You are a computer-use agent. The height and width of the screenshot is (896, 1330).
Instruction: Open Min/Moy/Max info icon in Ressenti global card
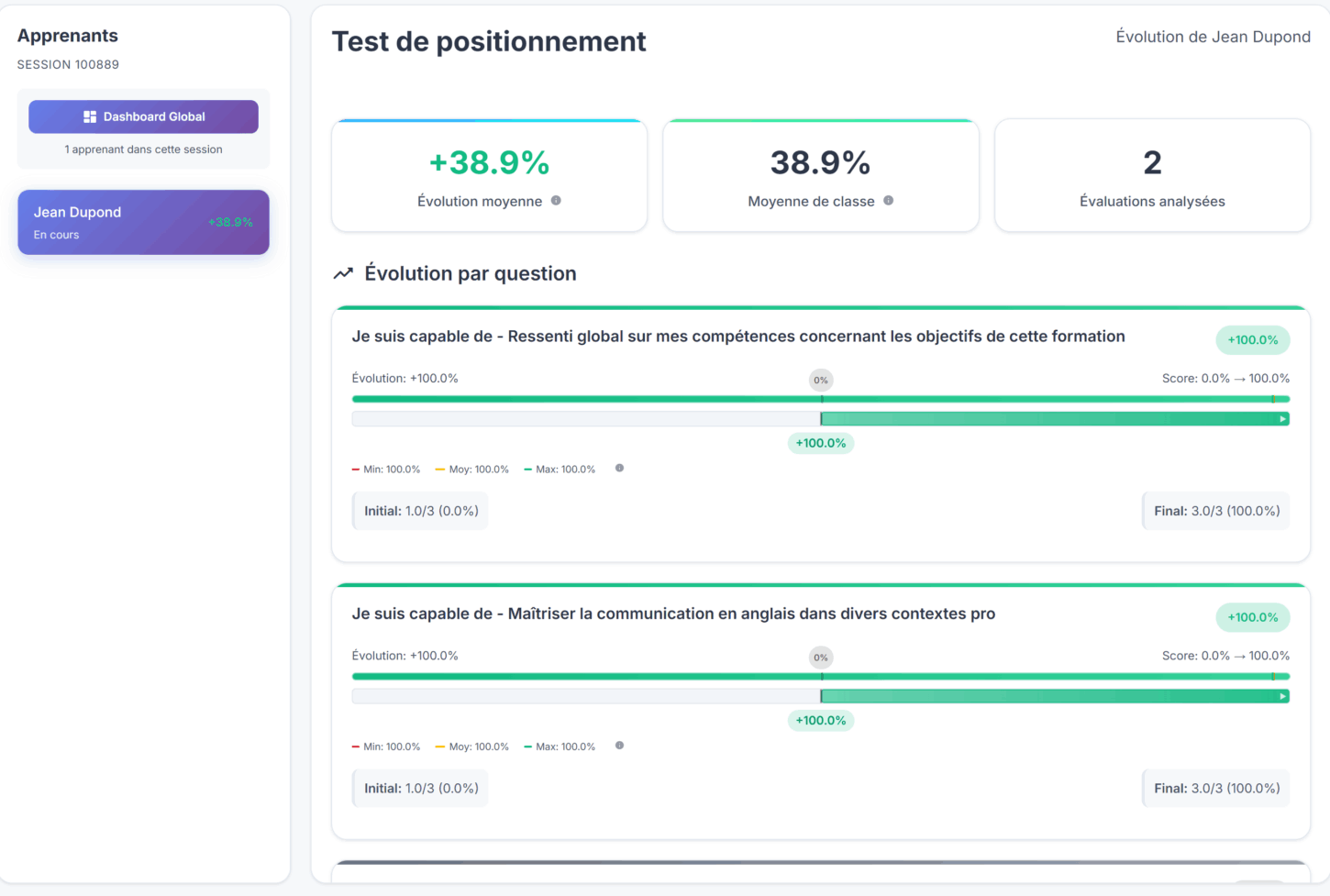(619, 469)
